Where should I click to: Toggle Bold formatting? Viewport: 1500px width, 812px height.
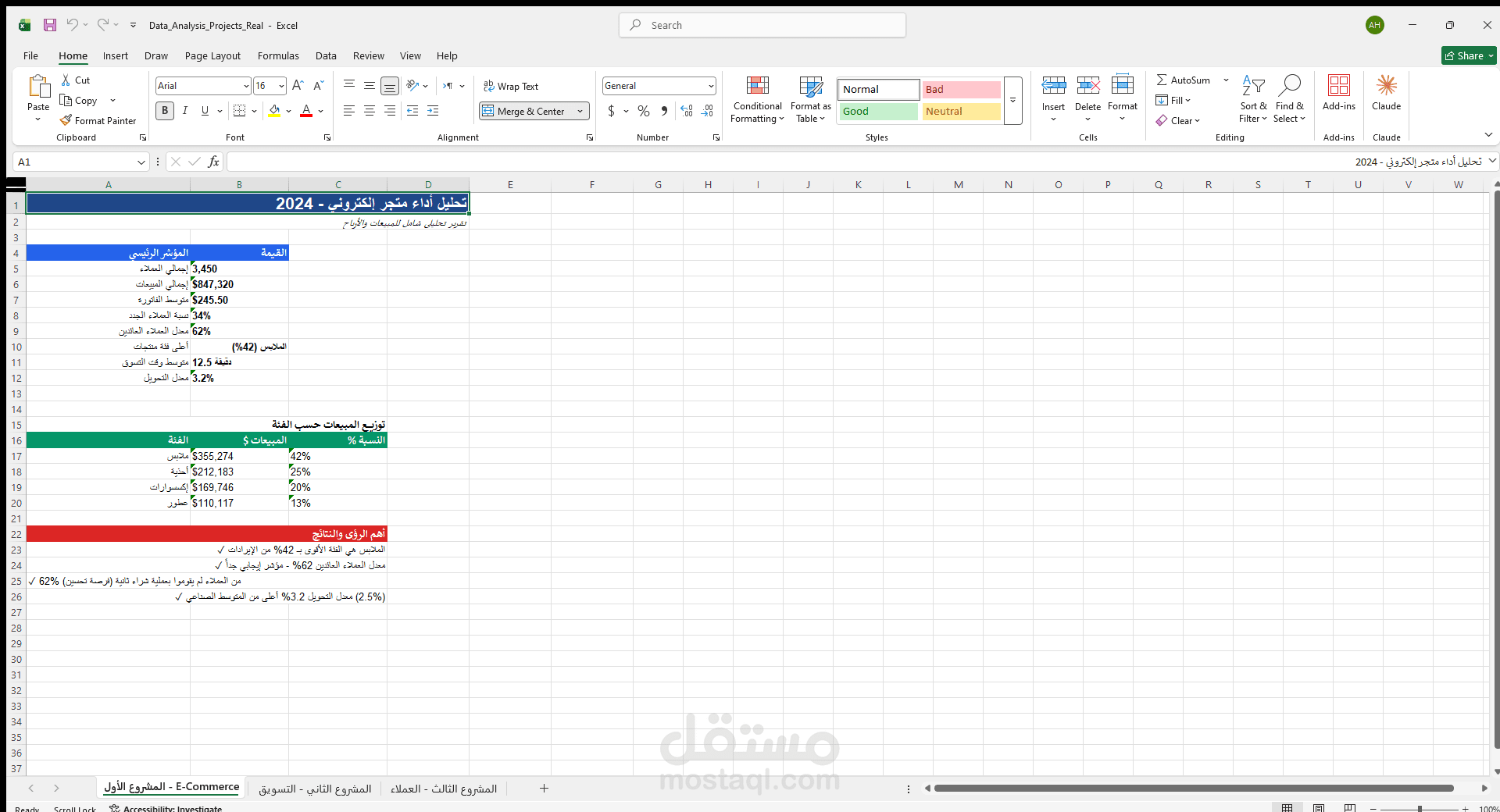click(165, 111)
